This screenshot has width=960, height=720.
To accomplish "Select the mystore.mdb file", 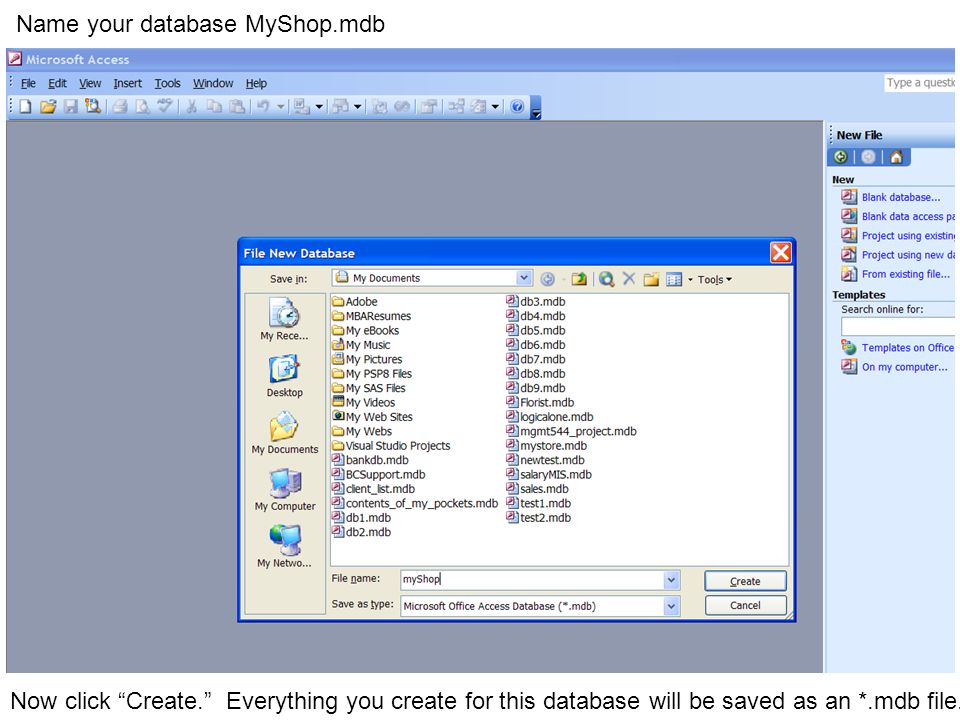I will [x=546, y=446].
